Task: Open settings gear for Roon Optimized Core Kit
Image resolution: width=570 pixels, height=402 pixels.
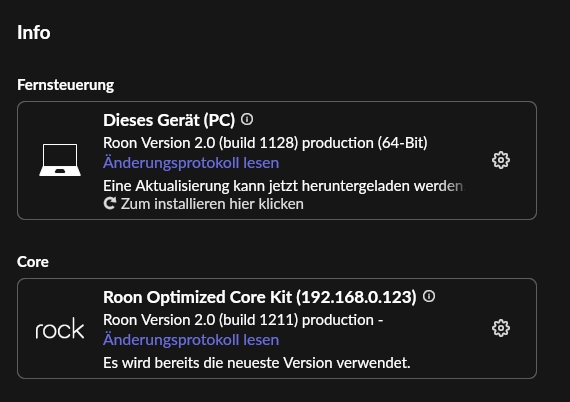Action: coord(501,328)
